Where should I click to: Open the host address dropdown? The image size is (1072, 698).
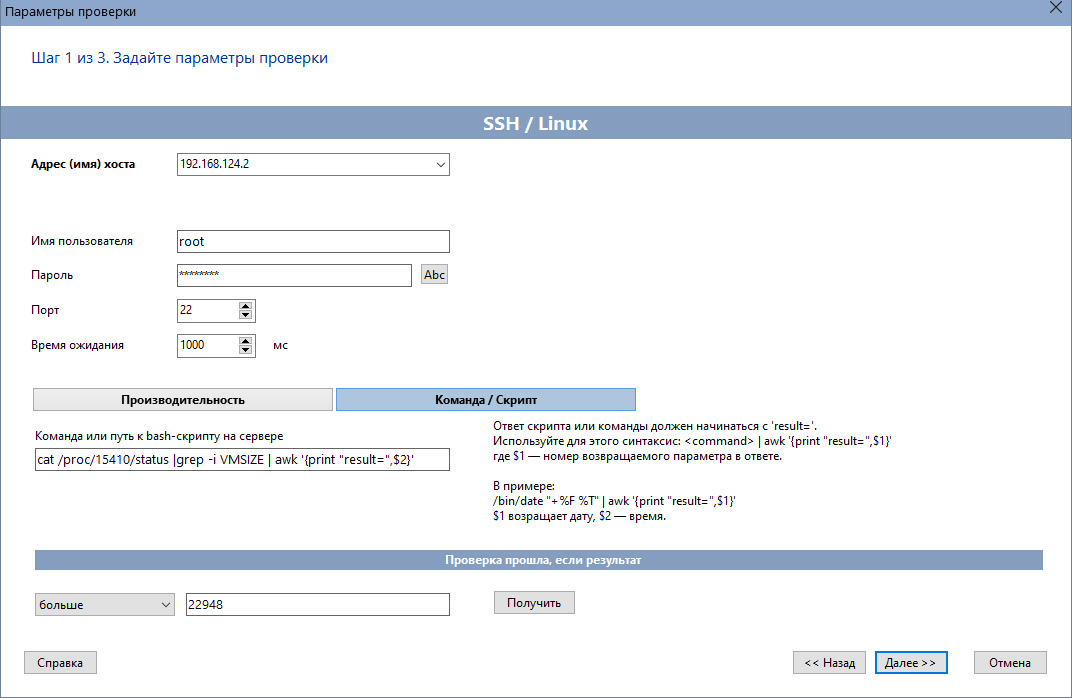tap(440, 165)
